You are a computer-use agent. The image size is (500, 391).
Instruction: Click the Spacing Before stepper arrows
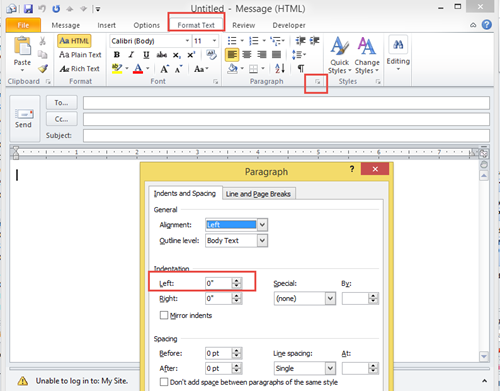pos(236,353)
